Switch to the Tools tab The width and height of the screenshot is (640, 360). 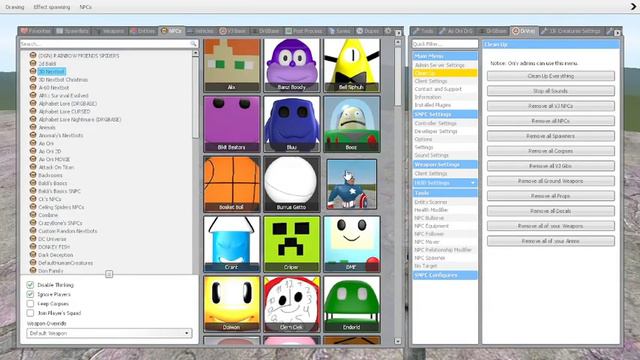(423, 31)
